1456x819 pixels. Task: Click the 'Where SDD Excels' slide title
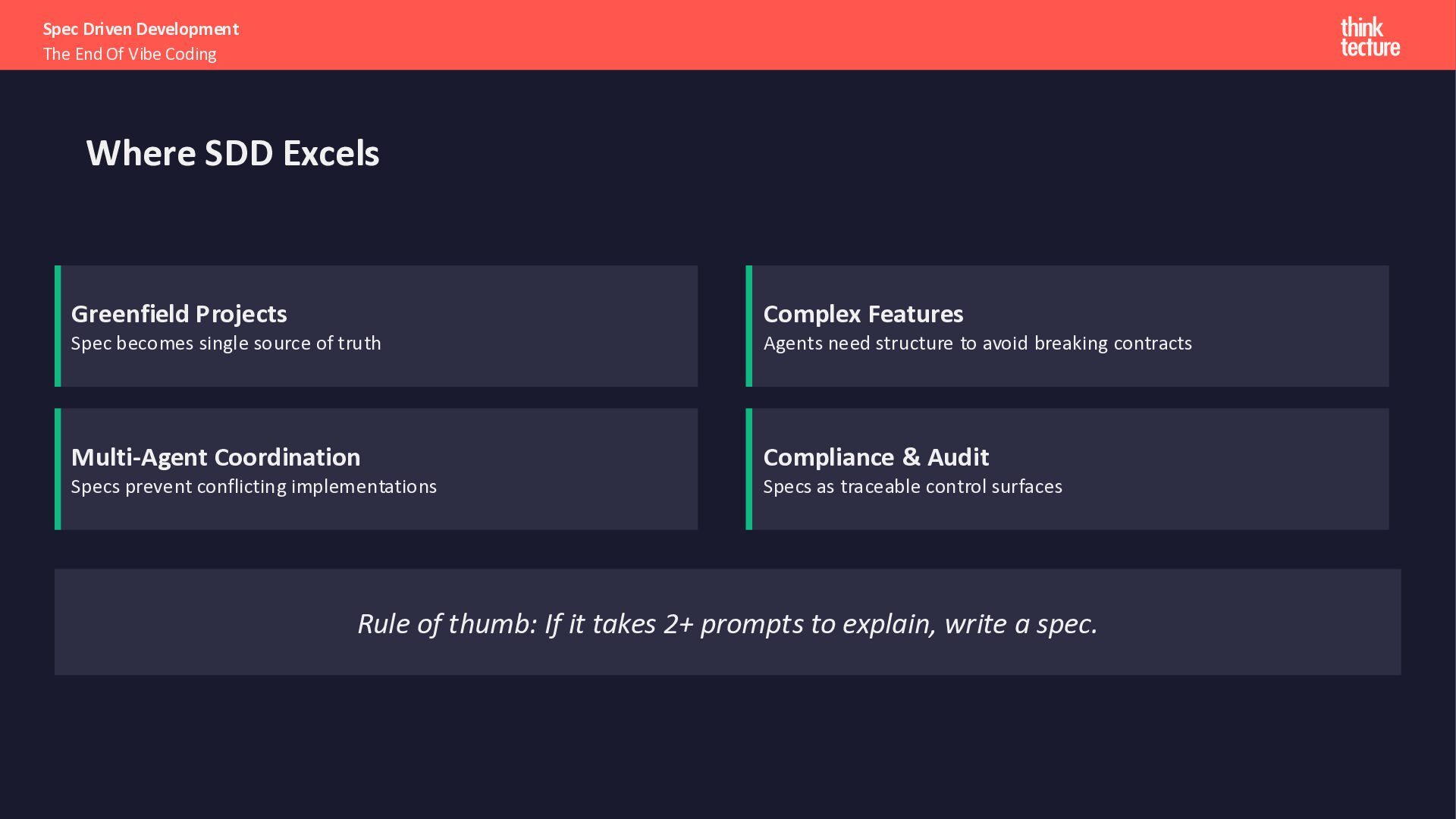click(x=233, y=153)
